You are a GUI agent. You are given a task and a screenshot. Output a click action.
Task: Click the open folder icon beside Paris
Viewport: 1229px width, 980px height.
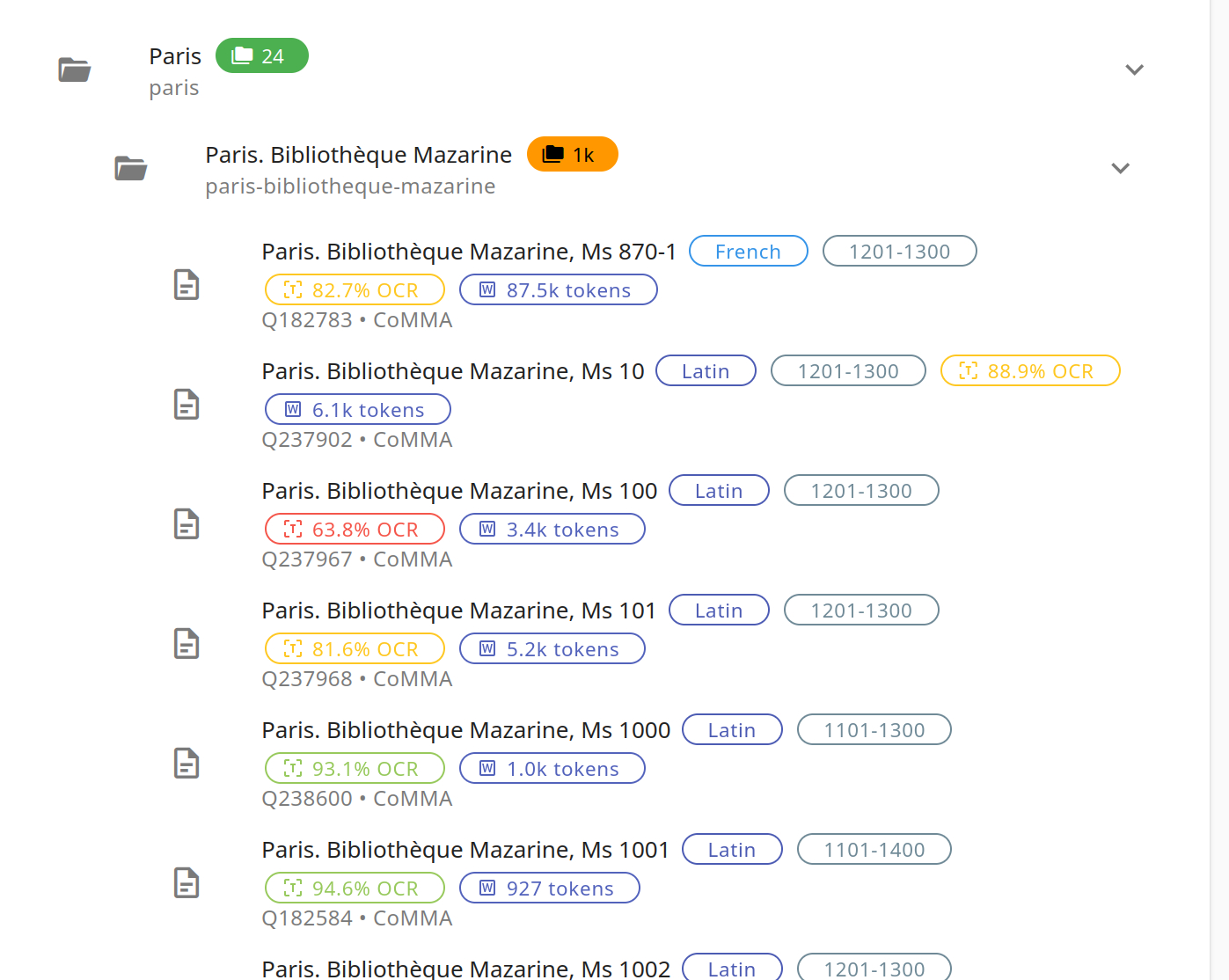(x=75, y=69)
